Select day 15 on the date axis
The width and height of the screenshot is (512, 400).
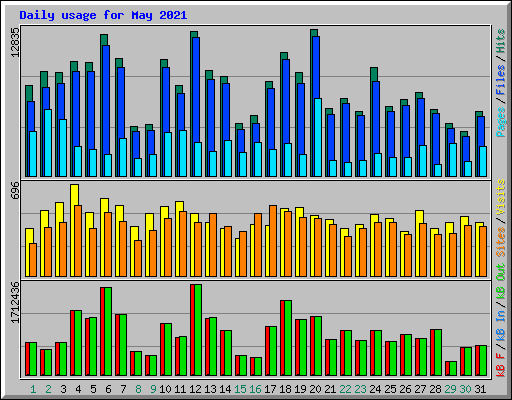(x=240, y=389)
